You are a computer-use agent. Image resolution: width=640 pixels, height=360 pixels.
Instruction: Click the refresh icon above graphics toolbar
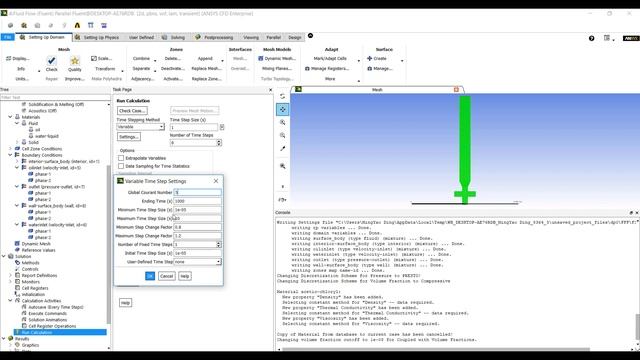pyautogui.click(x=282, y=96)
